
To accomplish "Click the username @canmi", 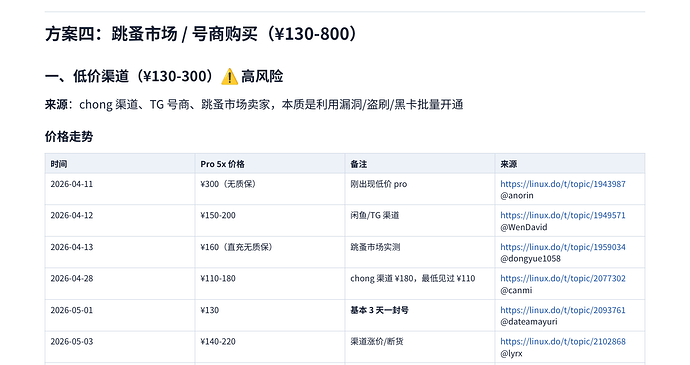I will (516, 290).
